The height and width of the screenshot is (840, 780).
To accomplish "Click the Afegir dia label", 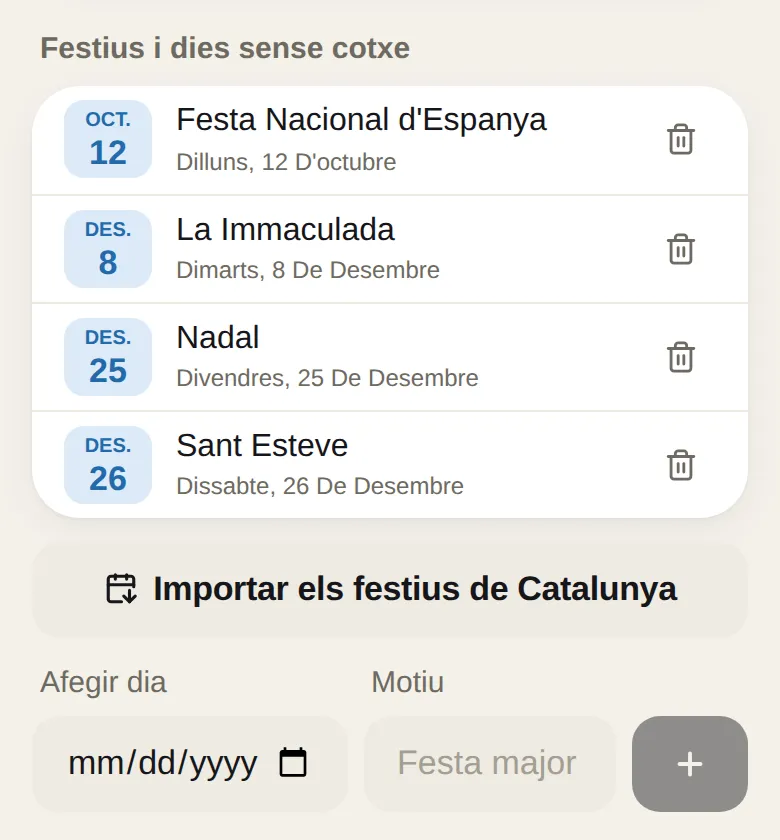I will 103,682.
